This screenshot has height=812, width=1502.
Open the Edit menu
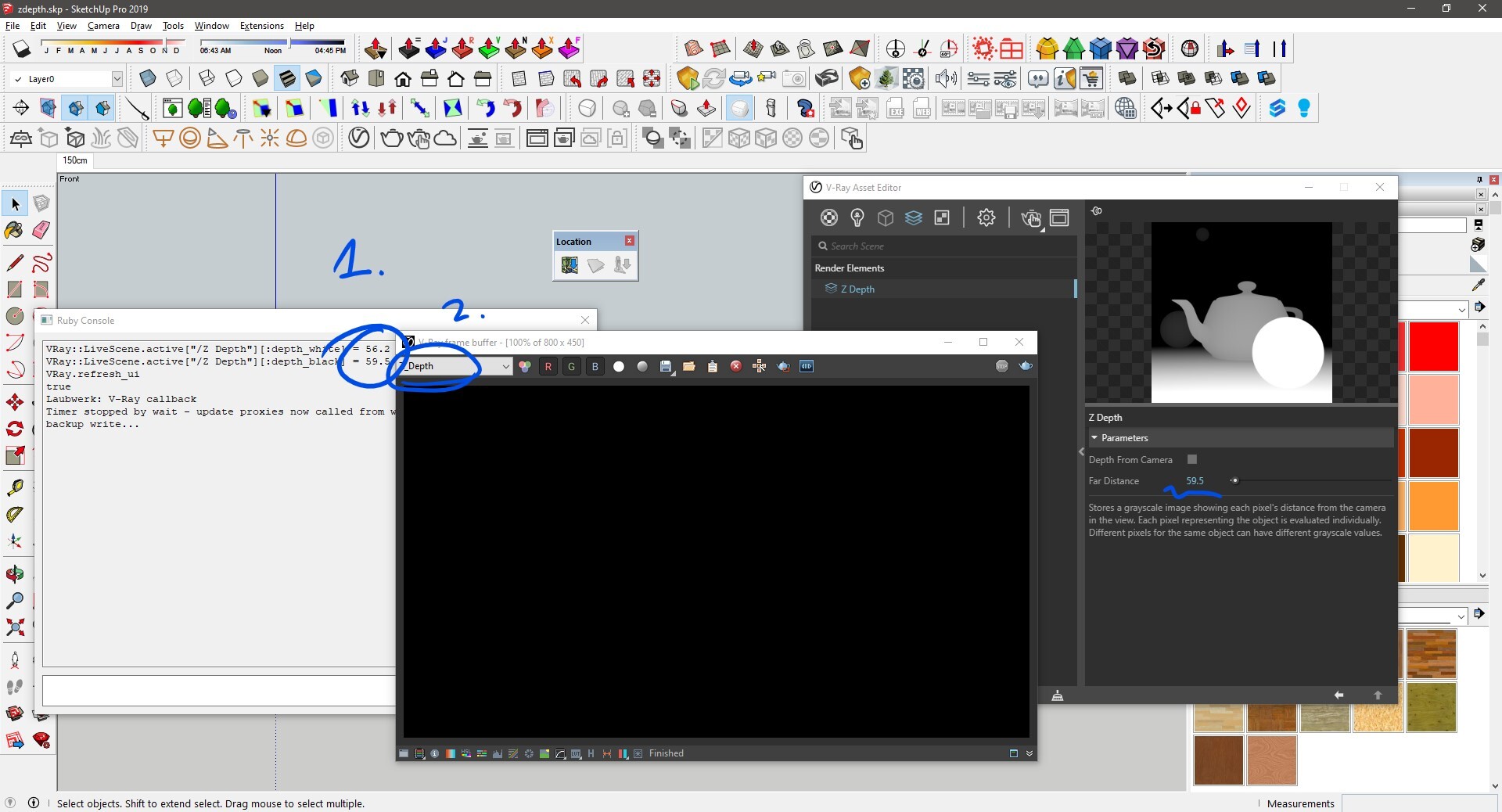[x=38, y=26]
